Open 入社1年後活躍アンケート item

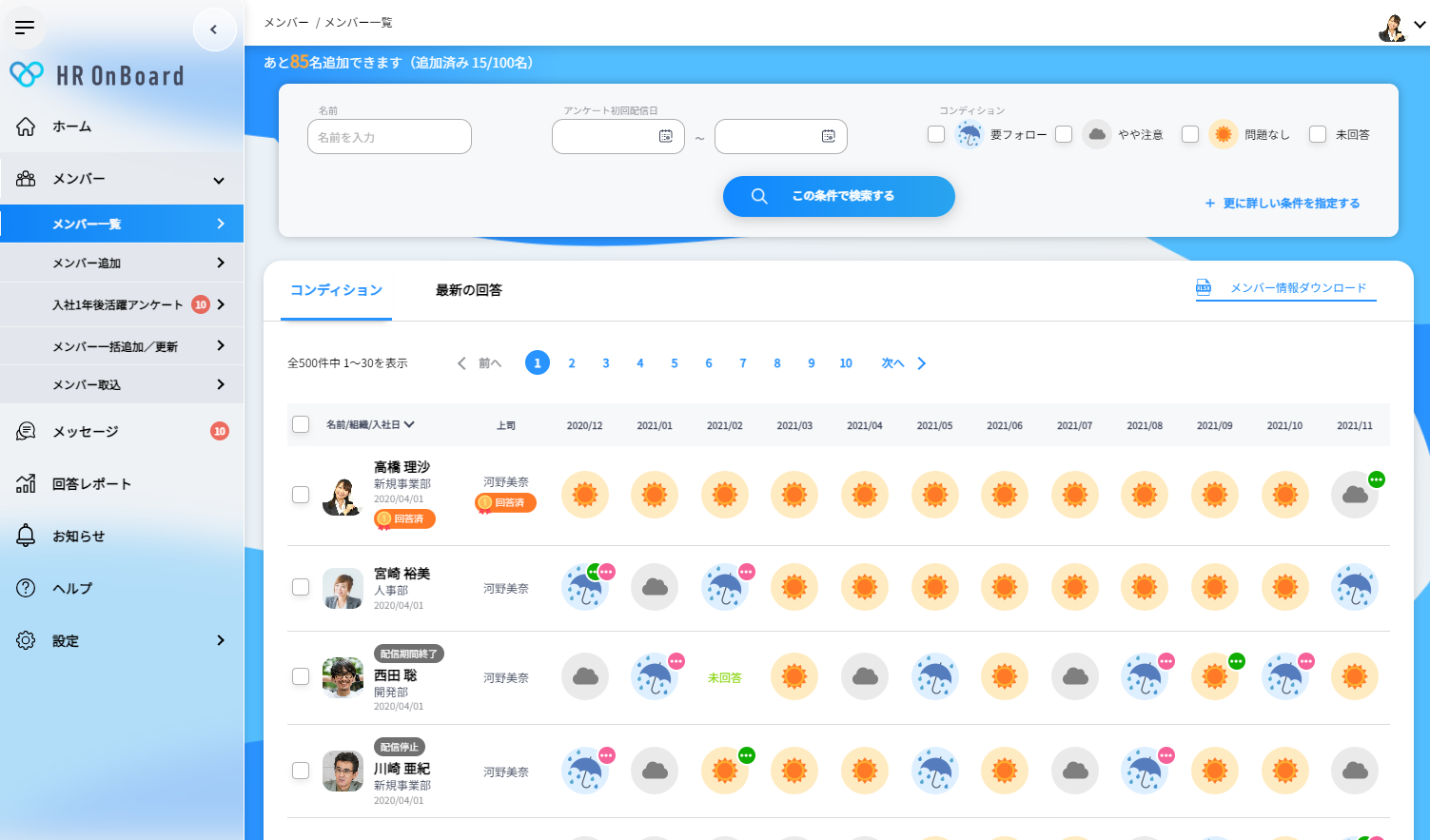(122, 304)
